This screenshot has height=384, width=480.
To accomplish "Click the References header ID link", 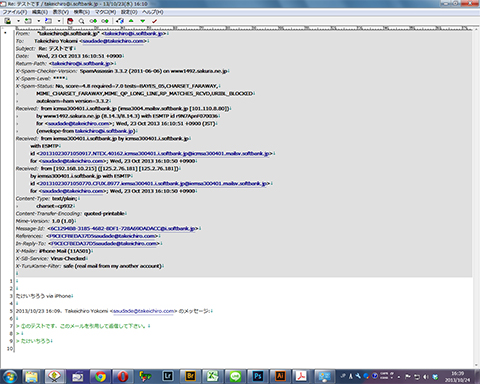I will [x=102, y=236].
